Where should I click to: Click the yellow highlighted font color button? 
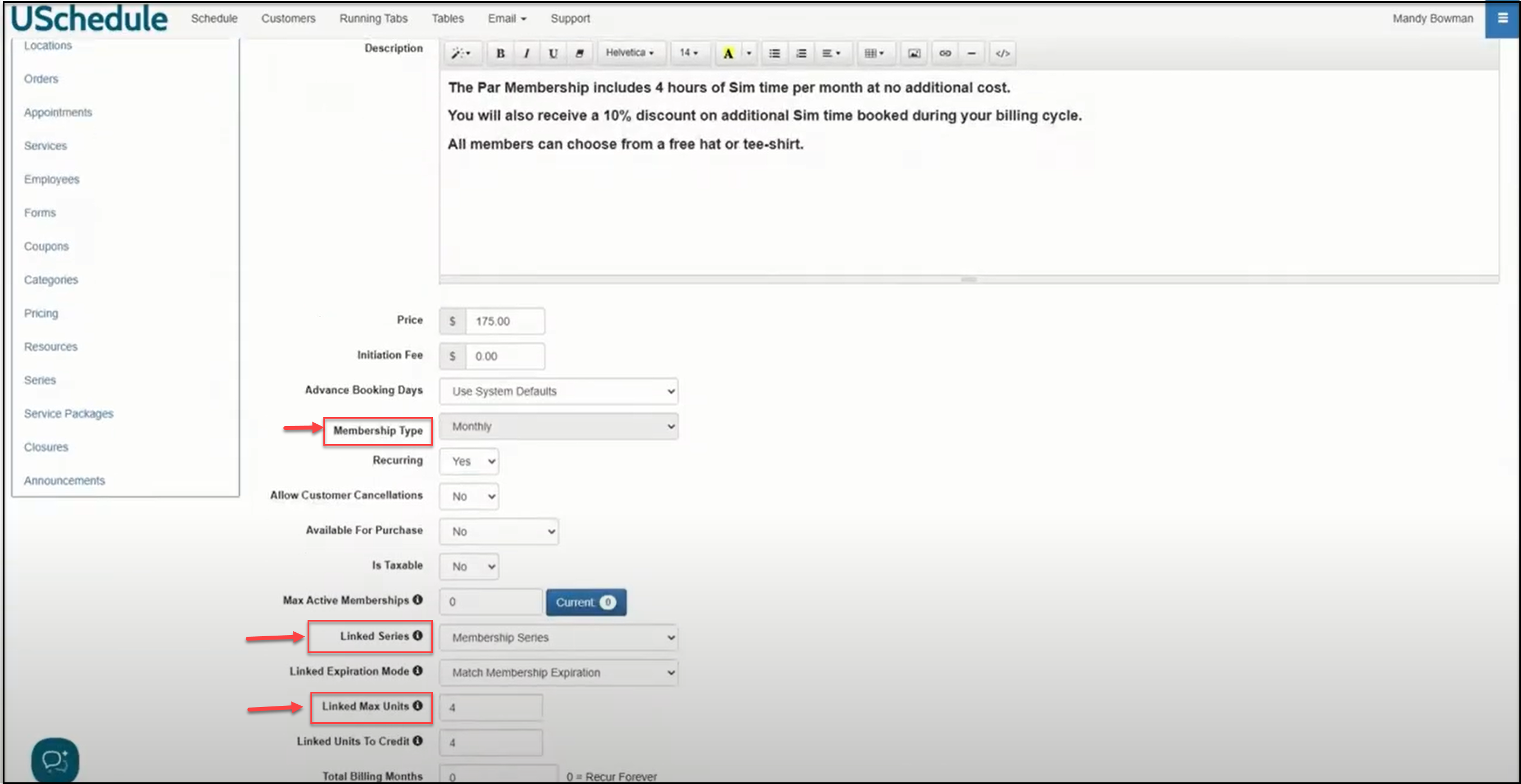[x=728, y=53]
